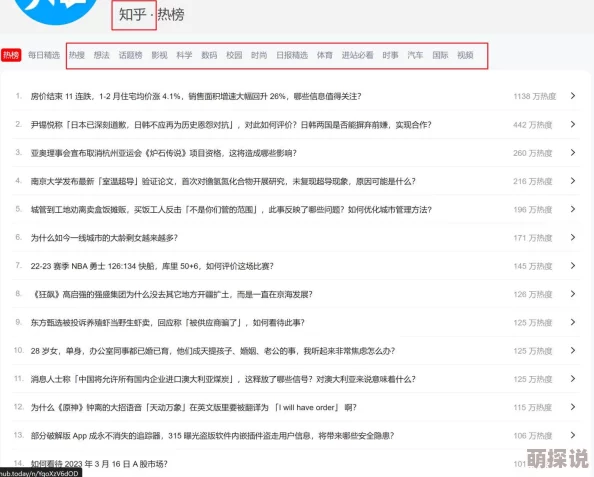Click the 196 万热度 value
This screenshot has width=594, height=477.
[x=533, y=210]
